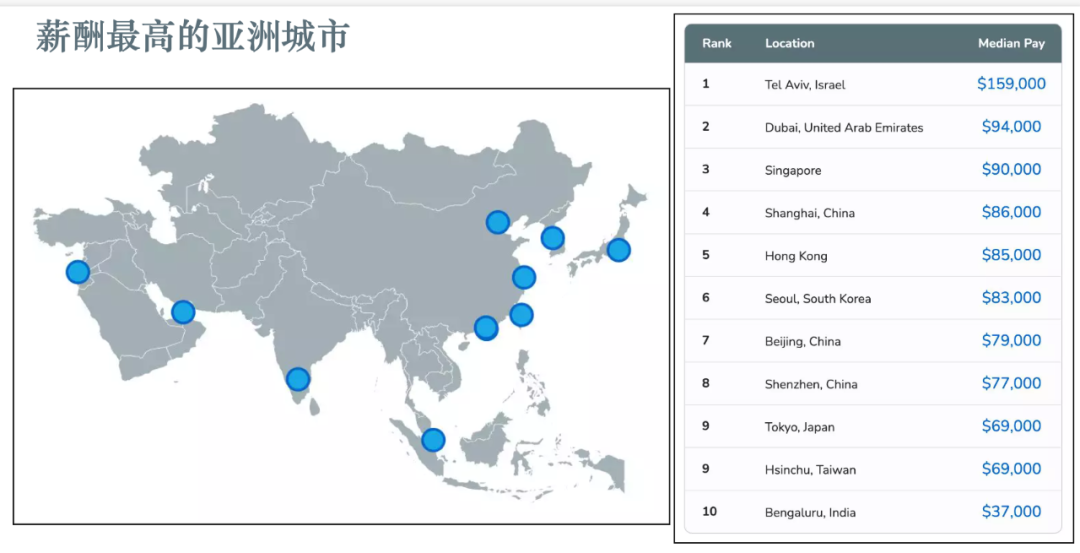This screenshot has width=1080, height=553.
Task: Click the Hong Kong location cell
Action: [796, 256]
